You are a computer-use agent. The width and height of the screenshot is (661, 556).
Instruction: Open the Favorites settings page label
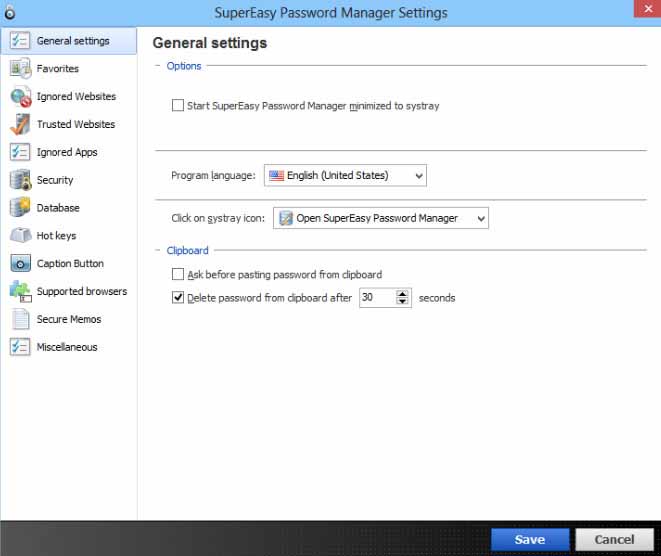tap(58, 69)
